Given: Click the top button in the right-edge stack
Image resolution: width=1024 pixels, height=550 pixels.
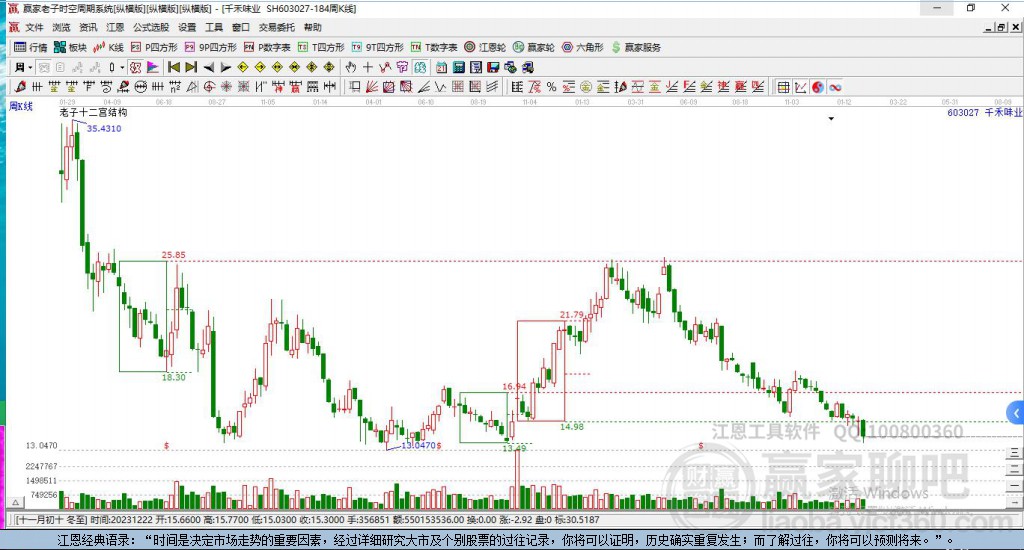Looking at the screenshot, I should (x=1014, y=452).
